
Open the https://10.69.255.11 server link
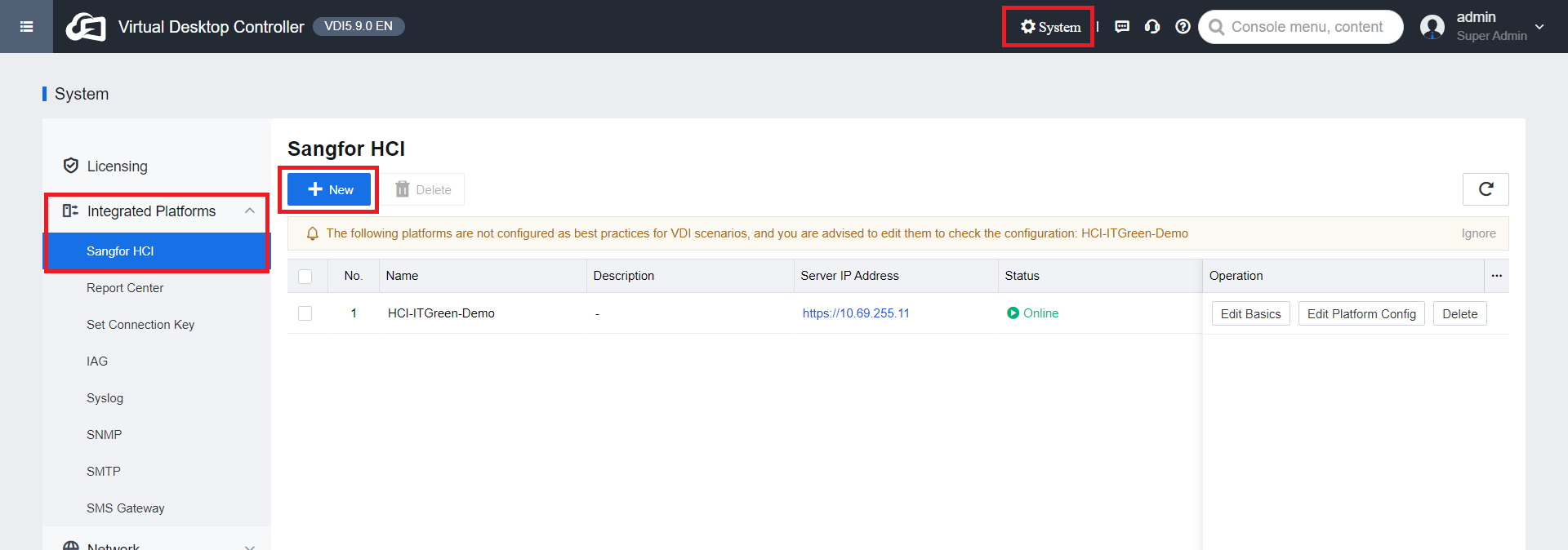click(856, 313)
